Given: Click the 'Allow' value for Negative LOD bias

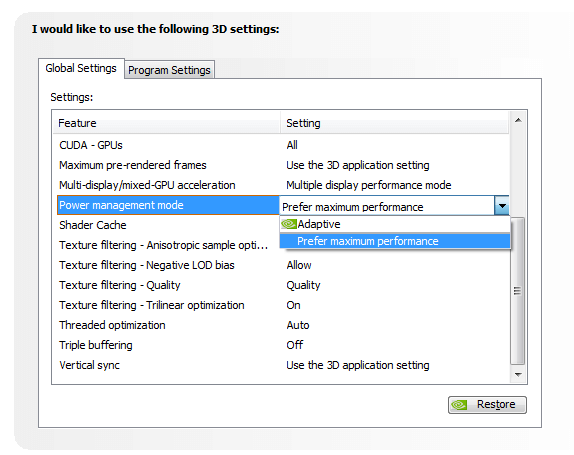Looking at the screenshot, I should pos(299,265).
